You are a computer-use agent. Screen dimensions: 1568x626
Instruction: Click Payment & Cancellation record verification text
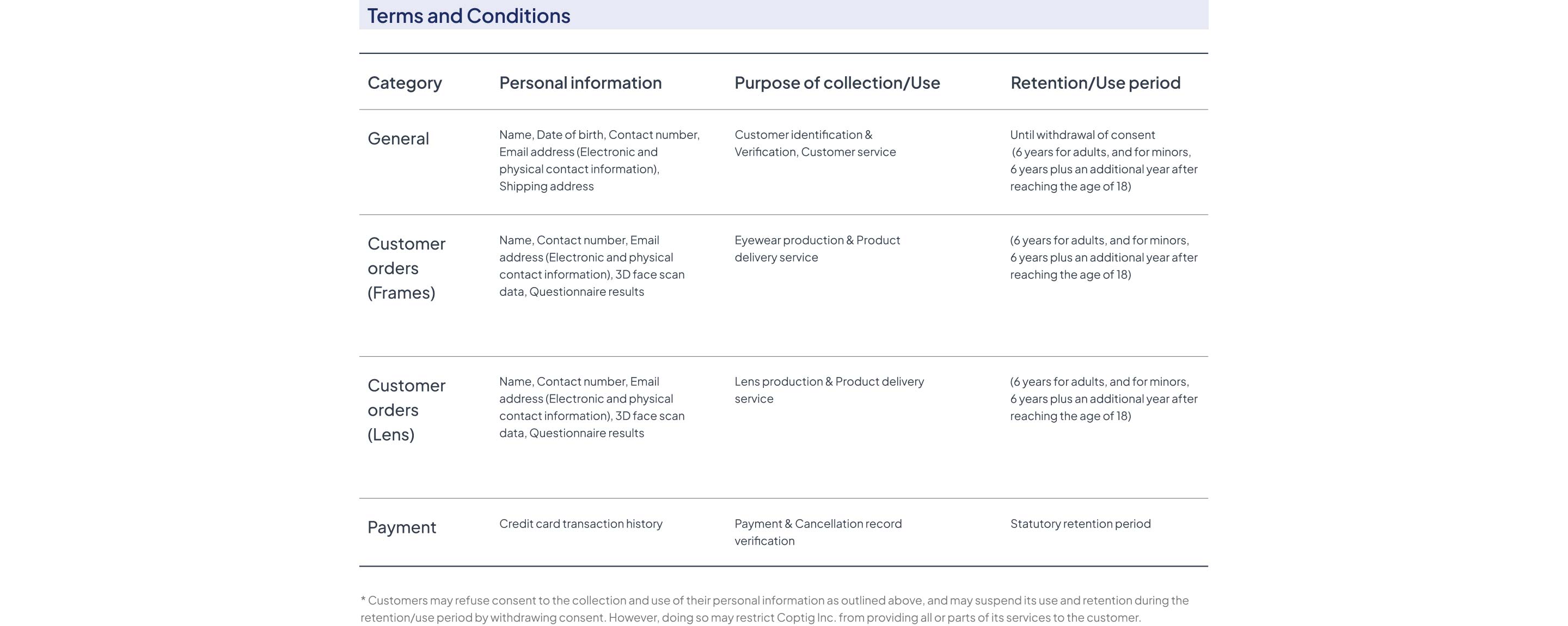[x=817, y=532]
